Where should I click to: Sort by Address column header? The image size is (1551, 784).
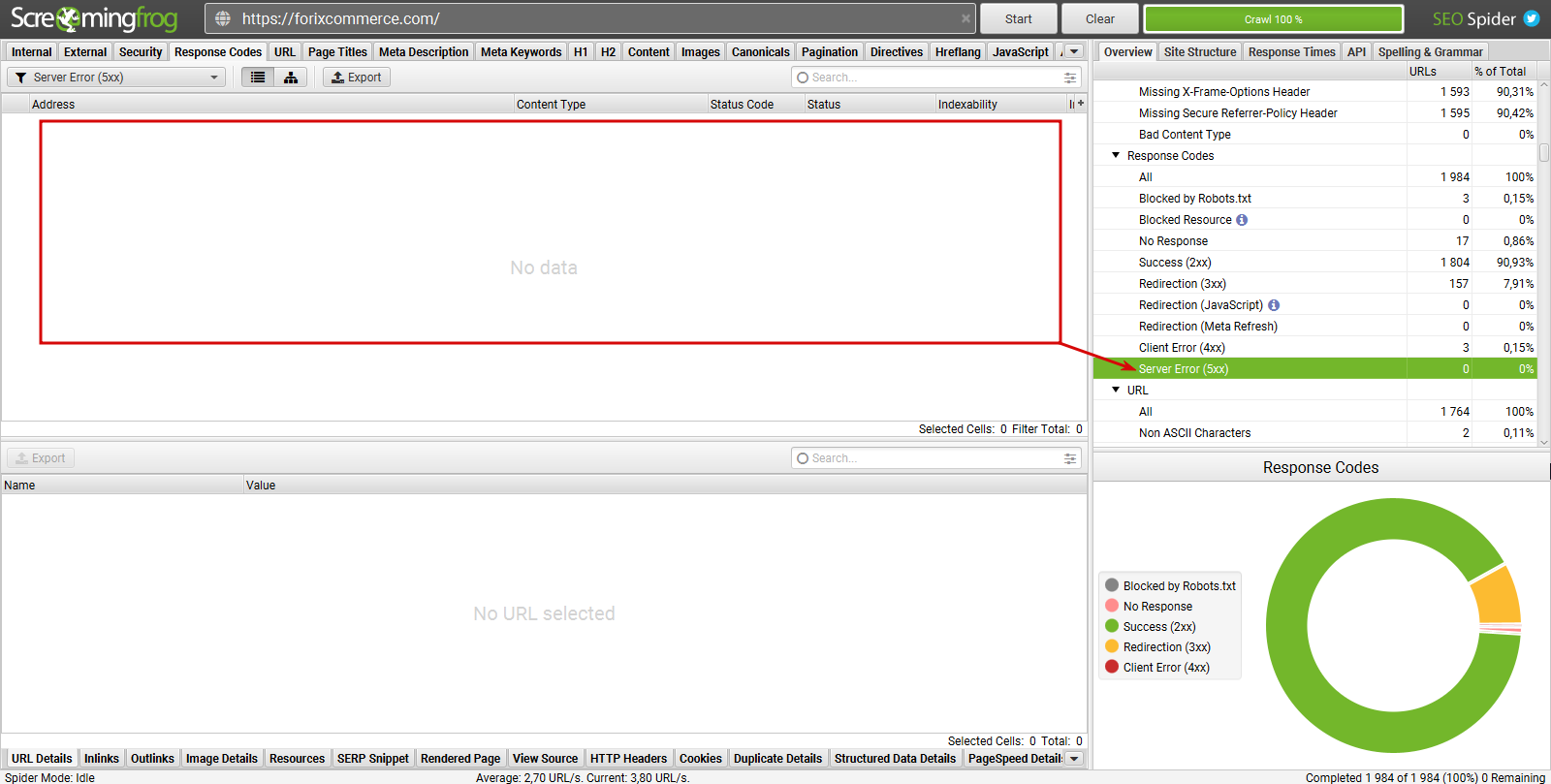pyautogui.click(x=271, y=104)
